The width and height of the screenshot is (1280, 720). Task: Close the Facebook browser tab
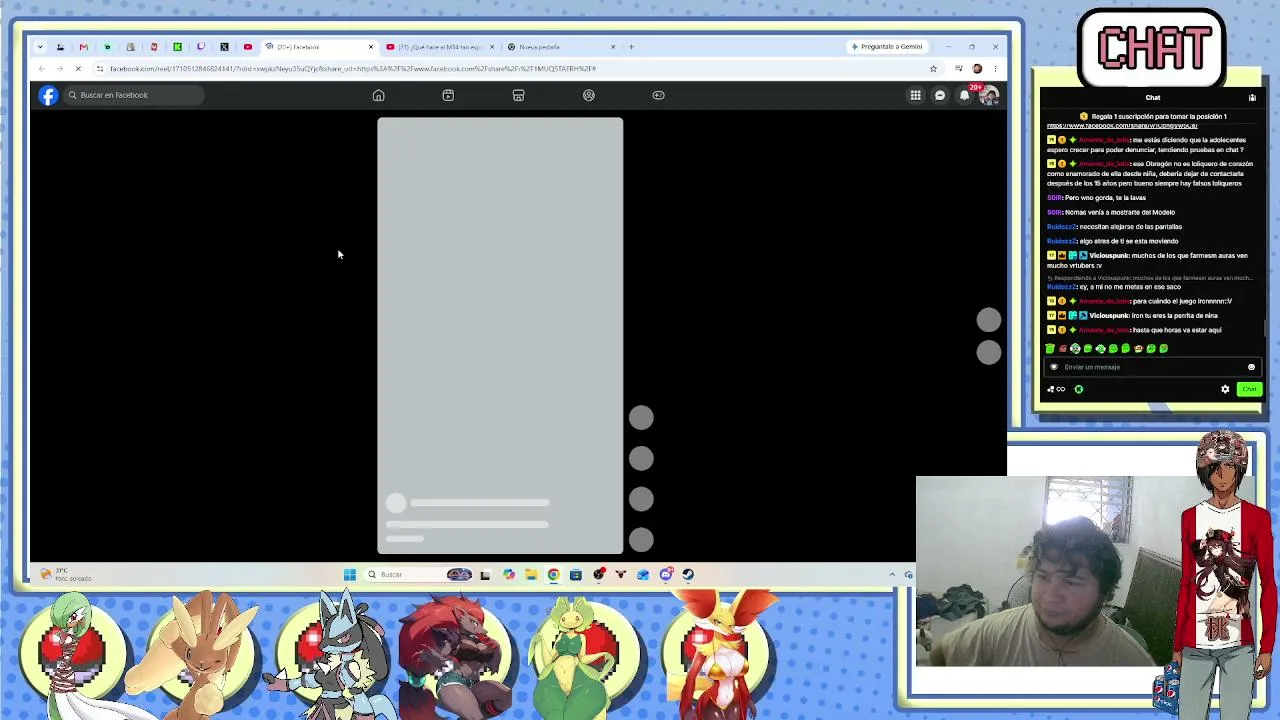click(371, 47)
